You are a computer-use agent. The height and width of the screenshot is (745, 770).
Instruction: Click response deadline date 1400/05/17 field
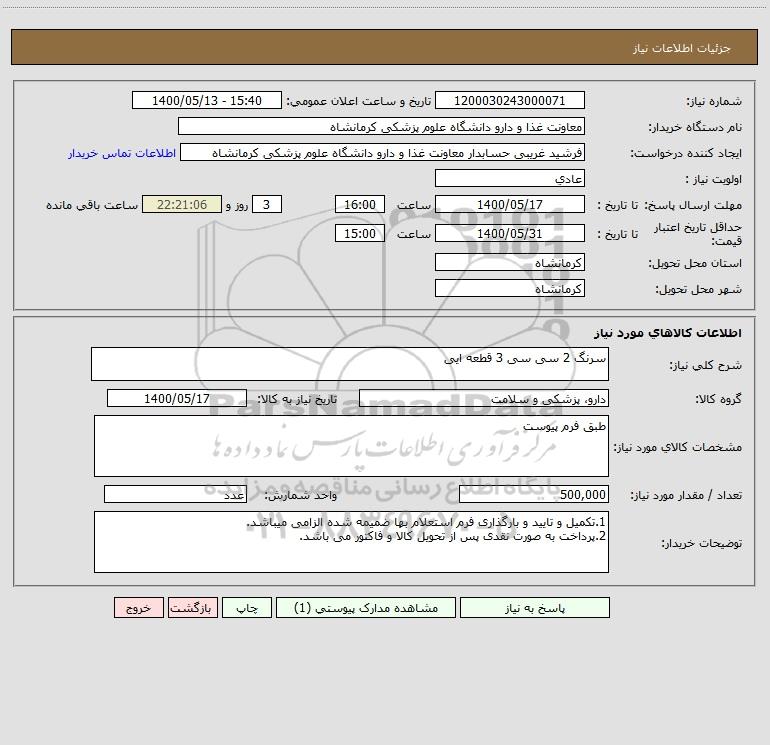click(510, 204)
